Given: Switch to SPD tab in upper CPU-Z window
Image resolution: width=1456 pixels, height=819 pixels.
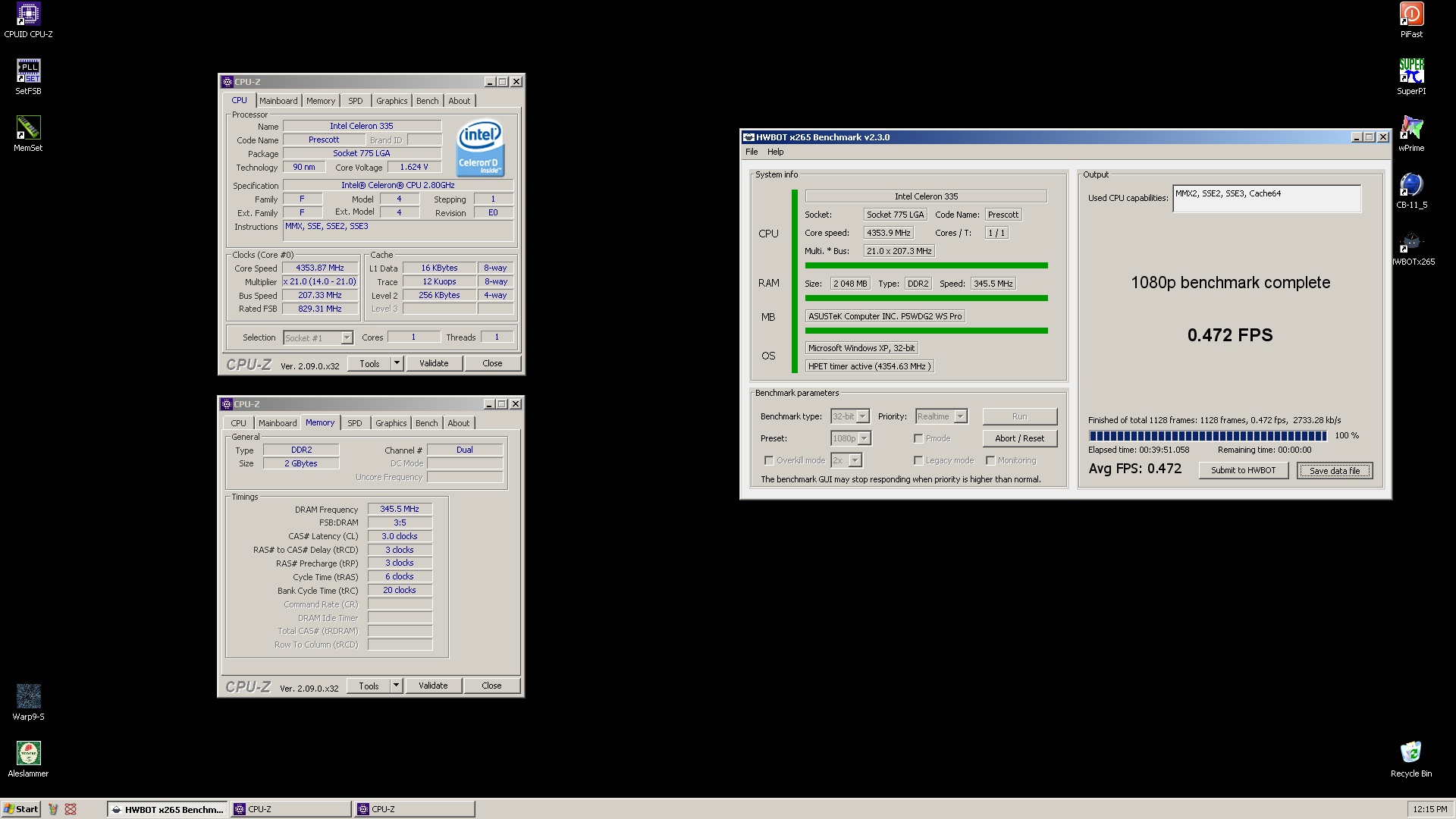Looking at the screenshot, I should pyautogui.click(x=356, y=101).
